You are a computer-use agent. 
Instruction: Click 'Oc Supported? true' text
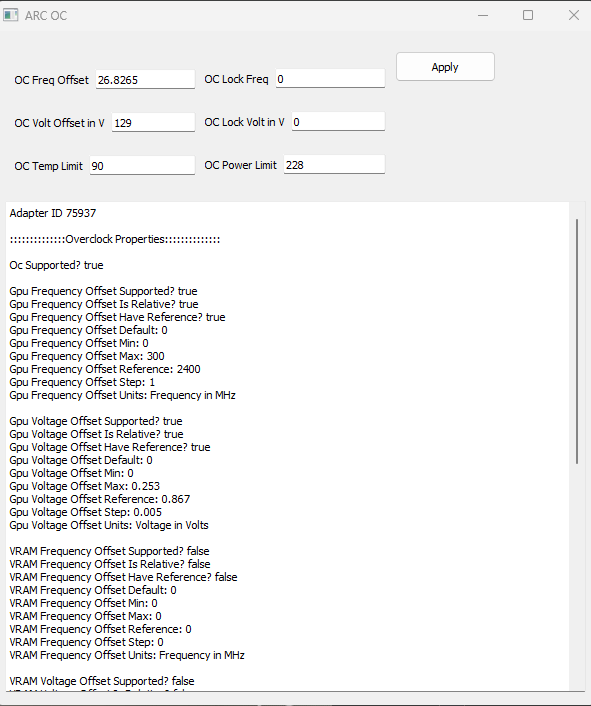pyautogui.click(x=56, y=265)
